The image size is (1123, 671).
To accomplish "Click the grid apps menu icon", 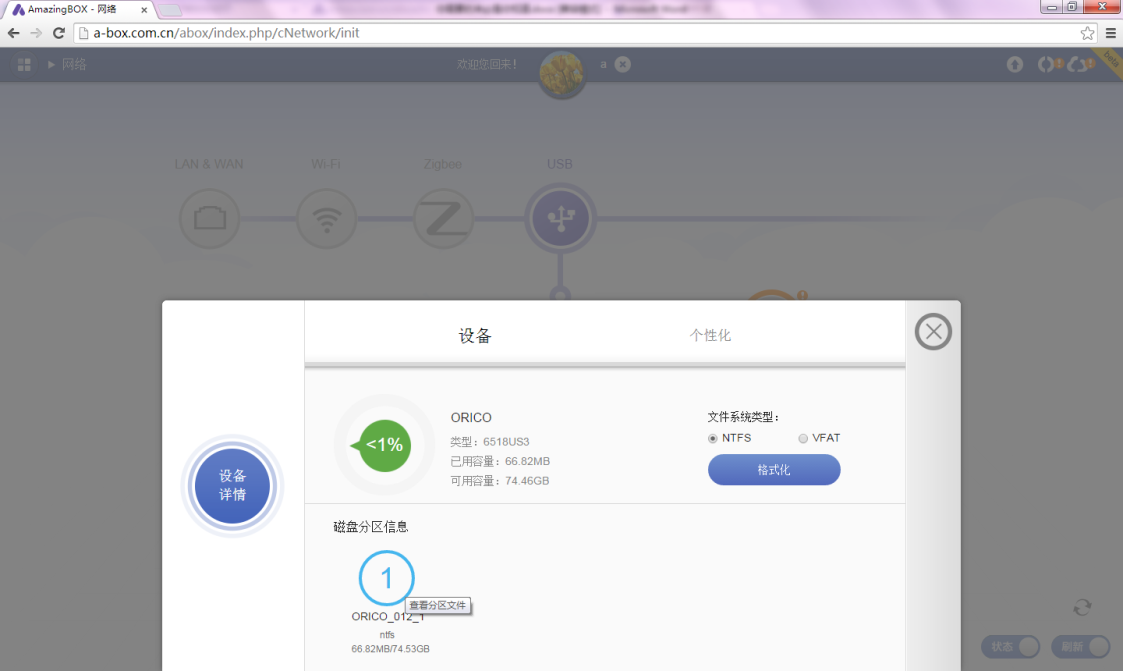I will pyautogui.click(x=24, y=65).
